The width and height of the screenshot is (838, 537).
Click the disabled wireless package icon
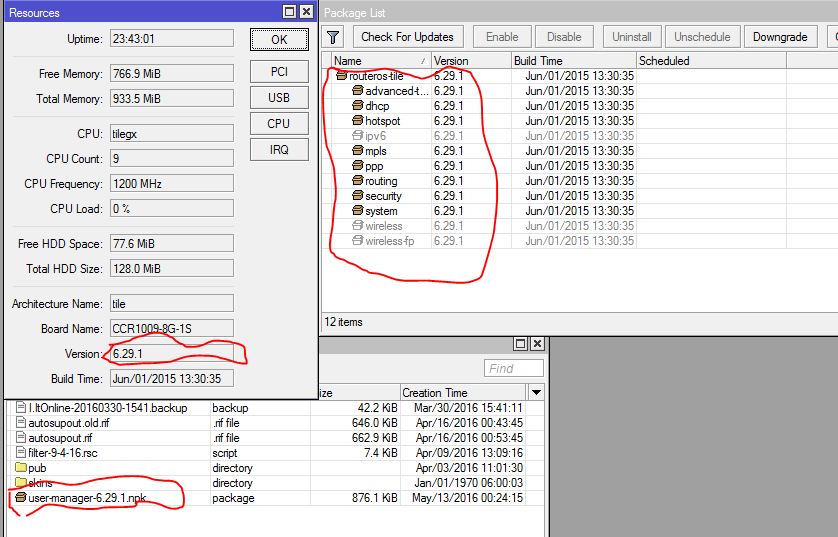point(358,225)
